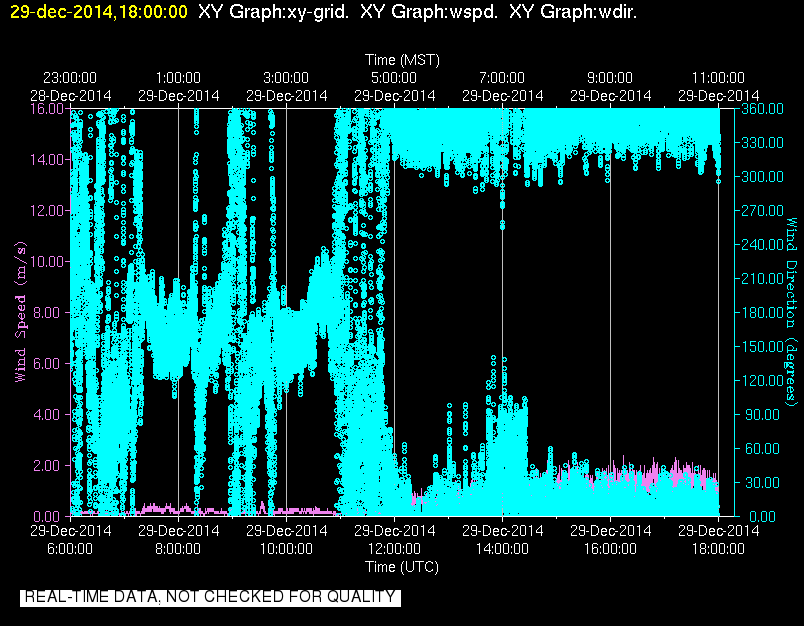Click the 8:00:00 UTC tick label
Image resolution: width=804 pixels, height=626 pixels.
tap(178, 549)
